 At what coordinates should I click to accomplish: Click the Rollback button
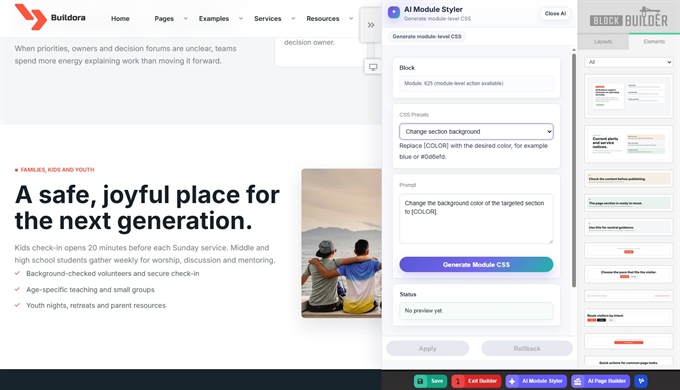point(527,348)
